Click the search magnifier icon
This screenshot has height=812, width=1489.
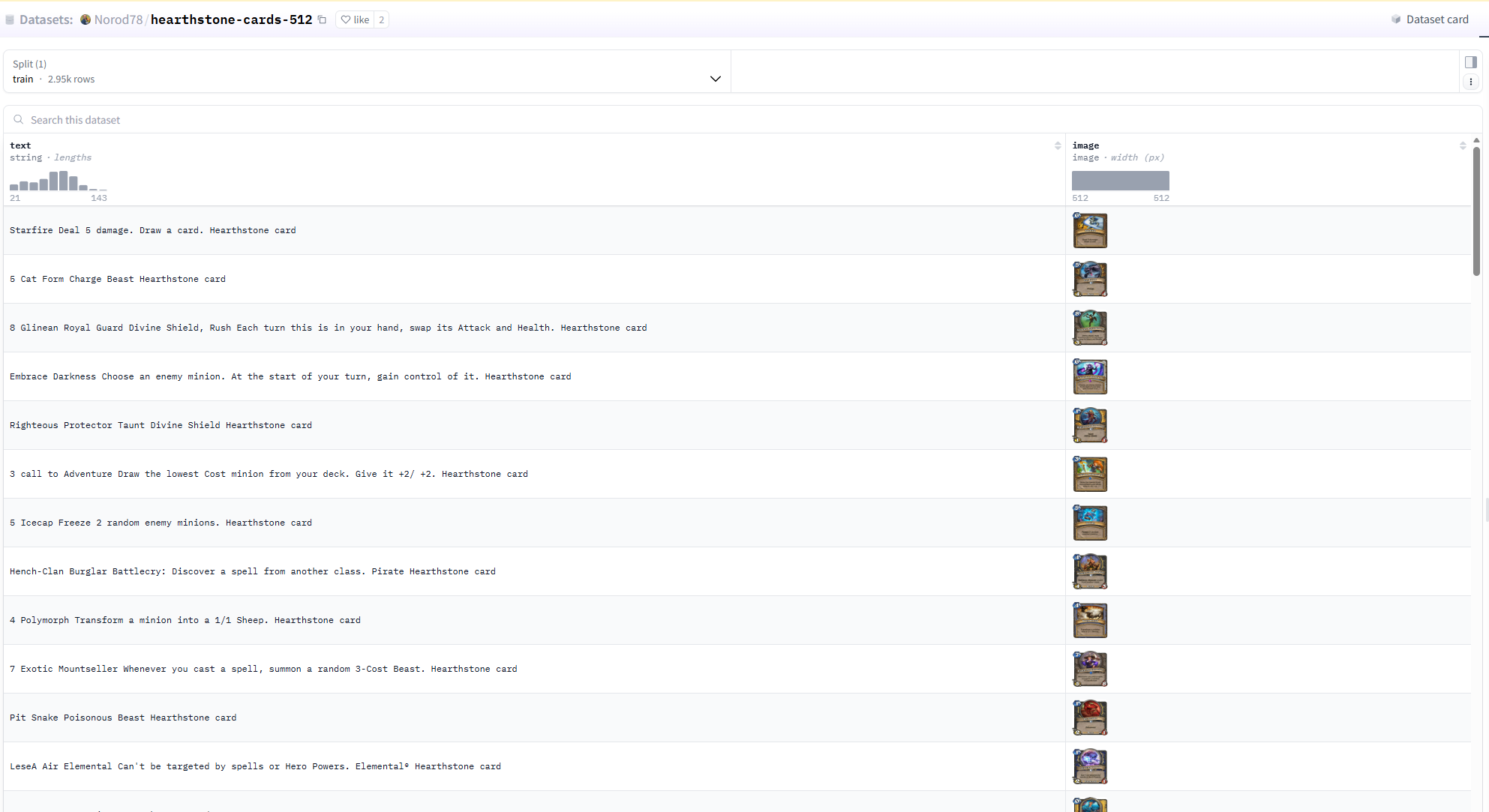pos(19,120)
